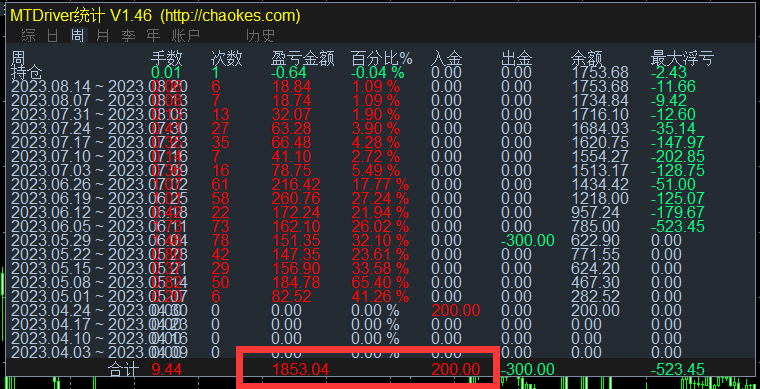Select the week row starting 2023.04.24
Screen dimensions: 760x389
[380, 310]
